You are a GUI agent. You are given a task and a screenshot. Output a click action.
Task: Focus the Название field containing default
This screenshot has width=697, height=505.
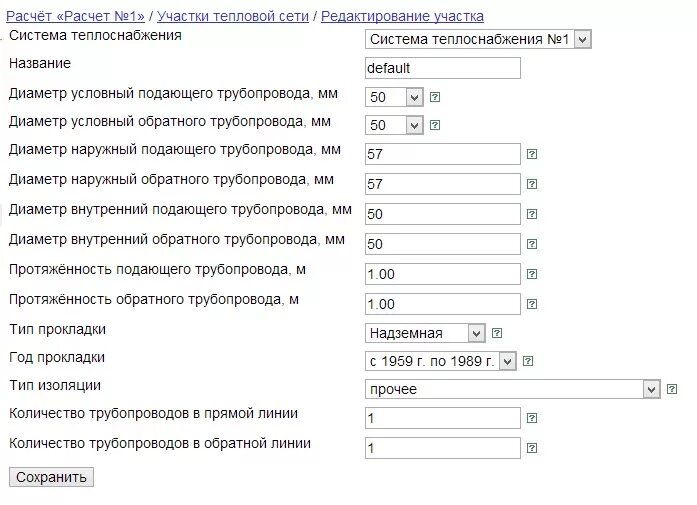(x=443, y=68)
